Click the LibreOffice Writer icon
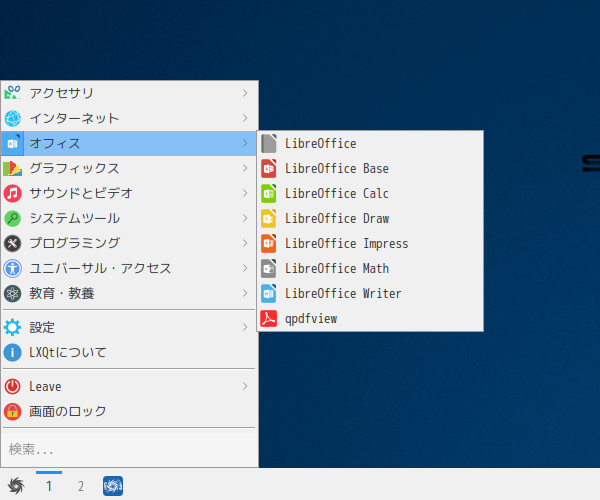 tap(269, 294)
